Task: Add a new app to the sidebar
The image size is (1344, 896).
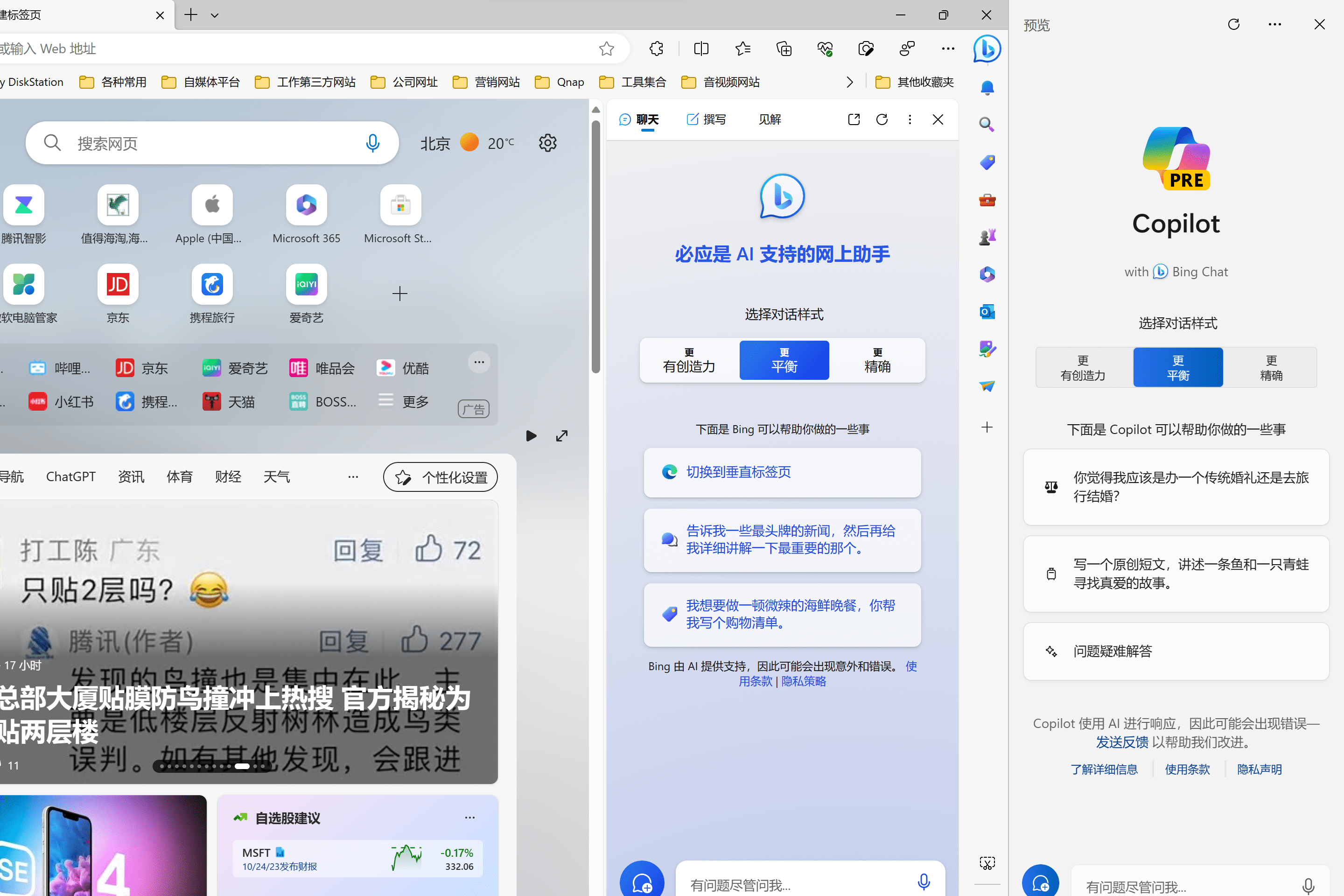Action: [x=987, y=427]
